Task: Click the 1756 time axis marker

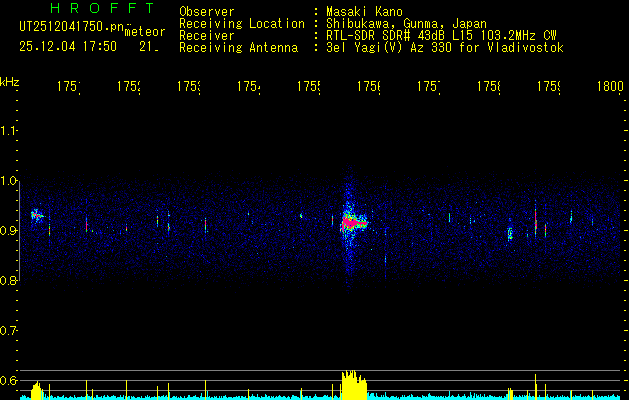Action: click(x=369, y=86)
